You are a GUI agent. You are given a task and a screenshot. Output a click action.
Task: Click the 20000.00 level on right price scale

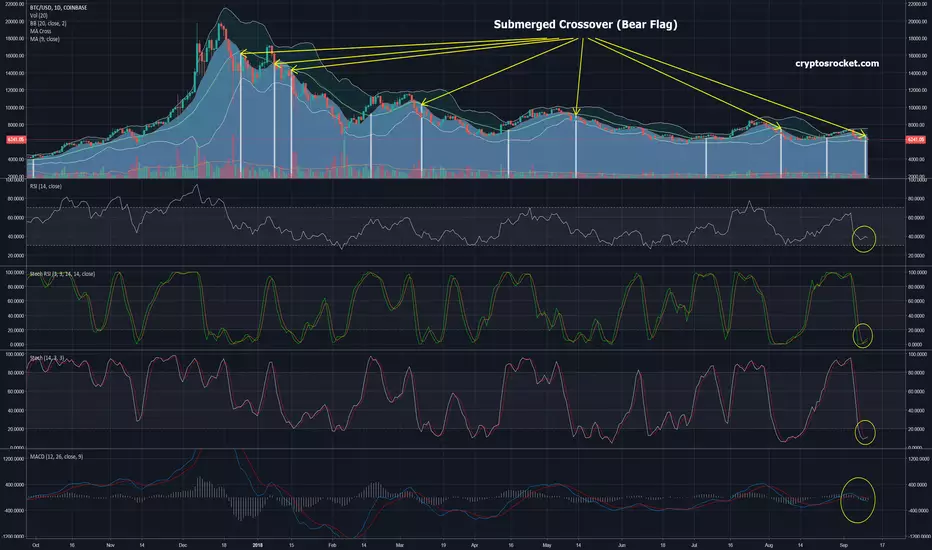917,21
